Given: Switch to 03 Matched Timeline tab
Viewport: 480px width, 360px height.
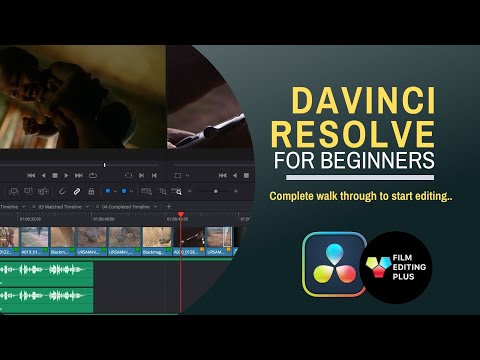Looking at the screenshot, I should tap(60, 207).
